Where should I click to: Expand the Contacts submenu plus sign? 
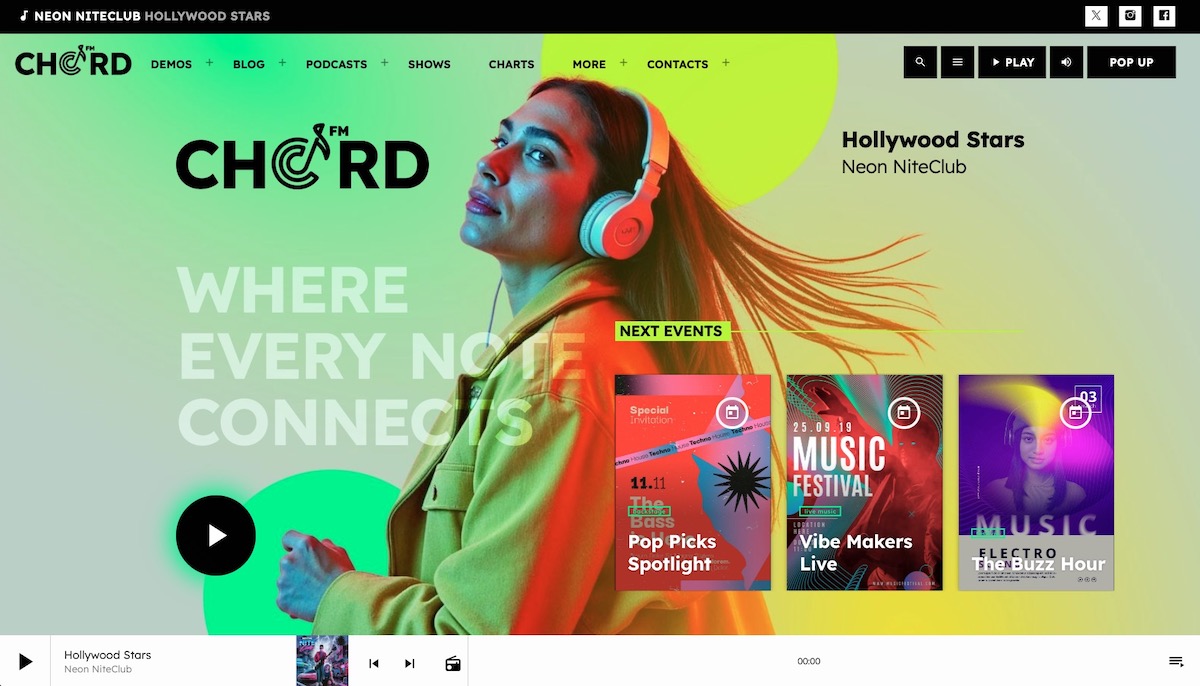pos(725,63)
